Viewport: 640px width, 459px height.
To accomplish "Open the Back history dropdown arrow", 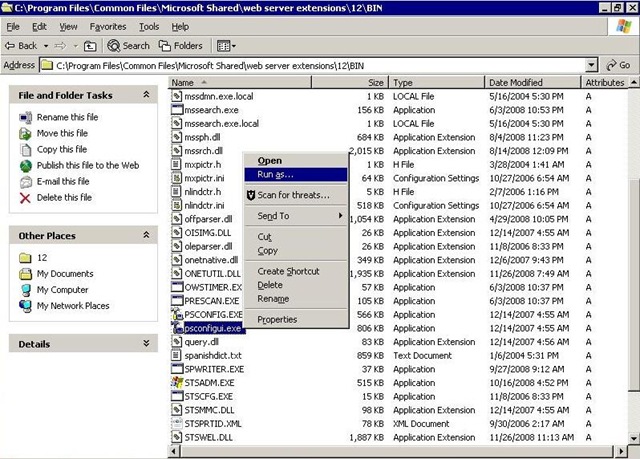I will (x=46, y=46).
